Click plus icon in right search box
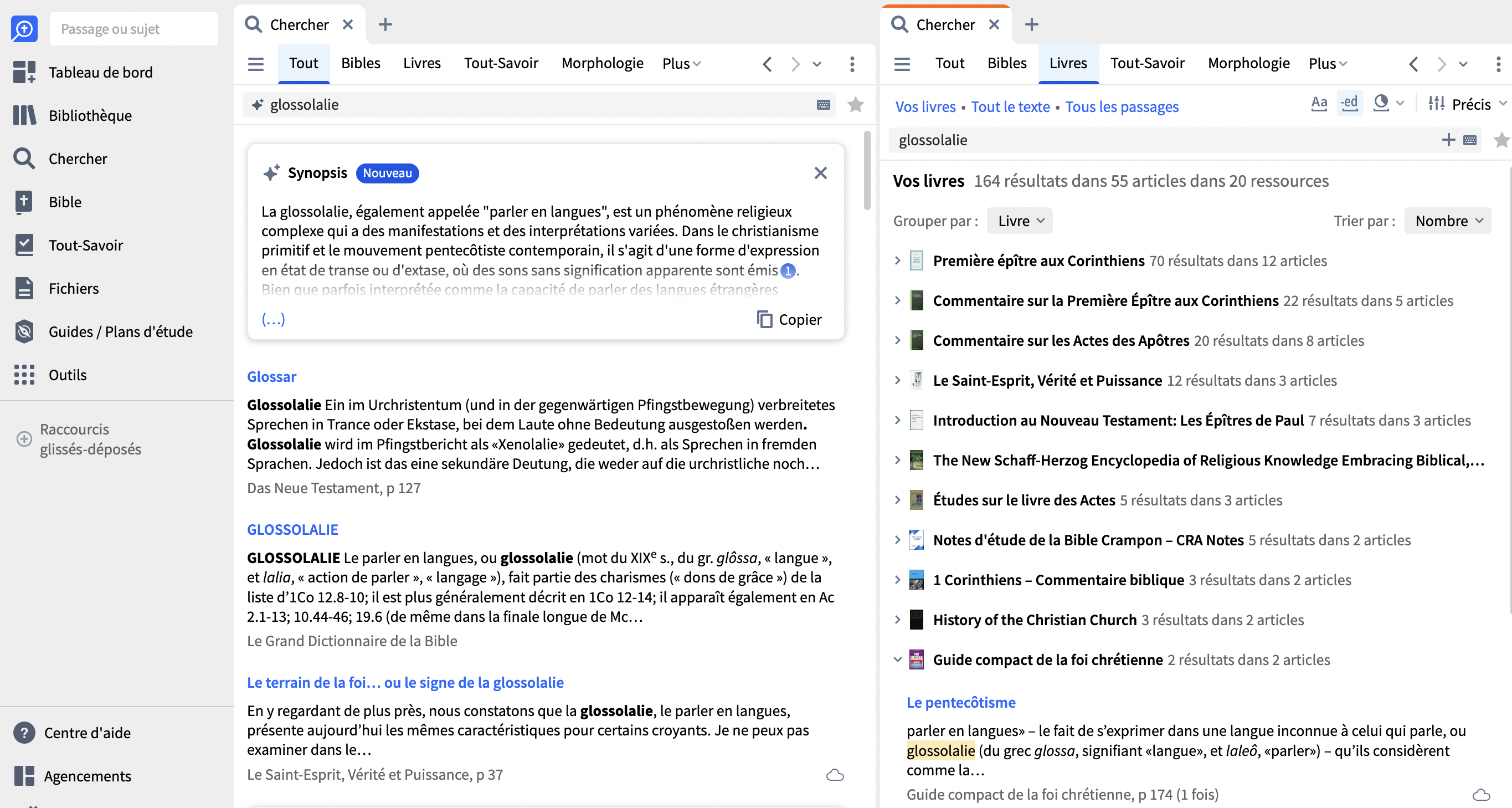 tap(1449, 140)
